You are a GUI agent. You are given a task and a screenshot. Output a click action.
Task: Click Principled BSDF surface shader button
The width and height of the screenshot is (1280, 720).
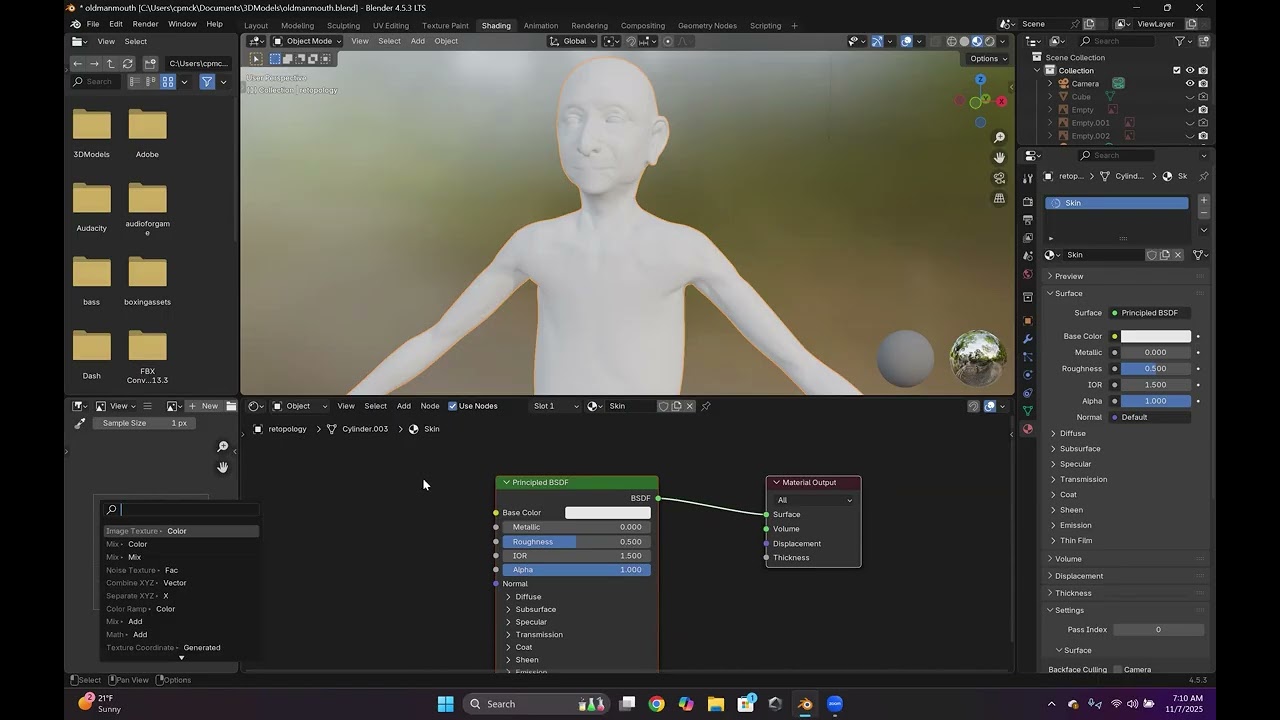(1150, 313)
